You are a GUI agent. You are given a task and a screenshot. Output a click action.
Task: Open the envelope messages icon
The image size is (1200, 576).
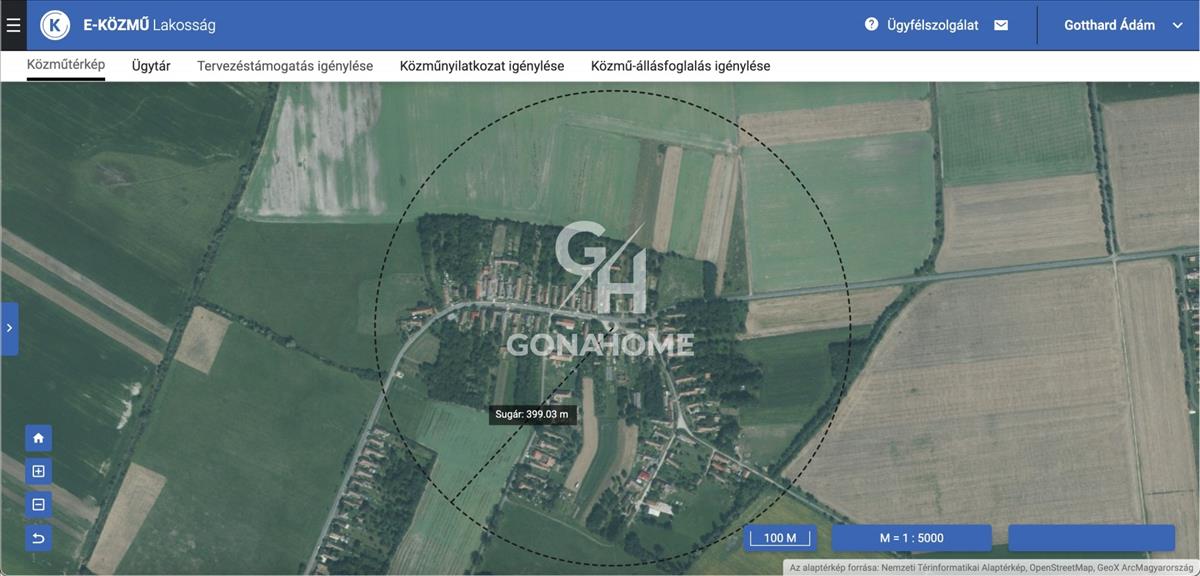[x=1001, y=25]
